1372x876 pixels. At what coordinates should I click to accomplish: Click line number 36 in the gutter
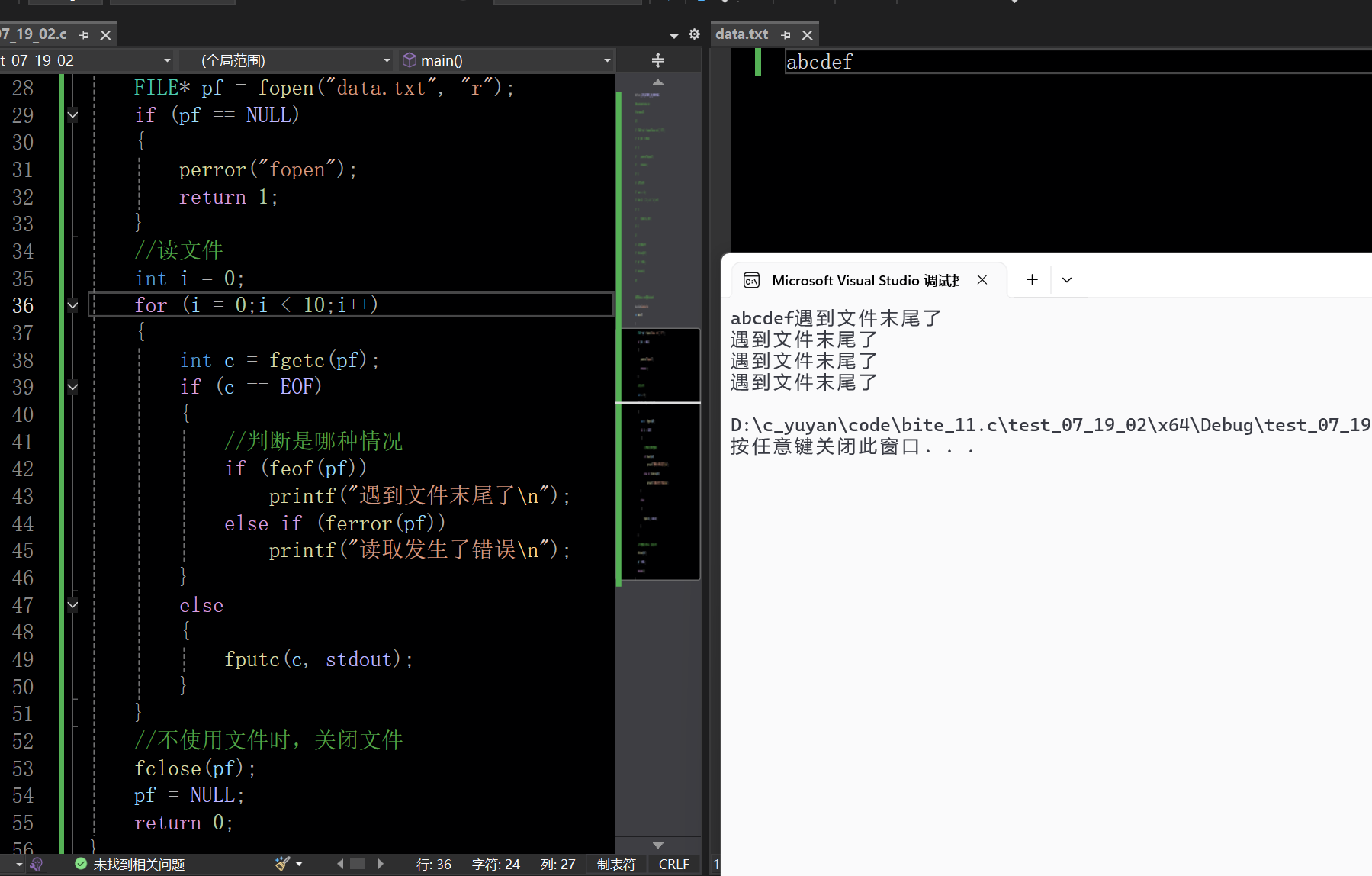click(23, 305)
